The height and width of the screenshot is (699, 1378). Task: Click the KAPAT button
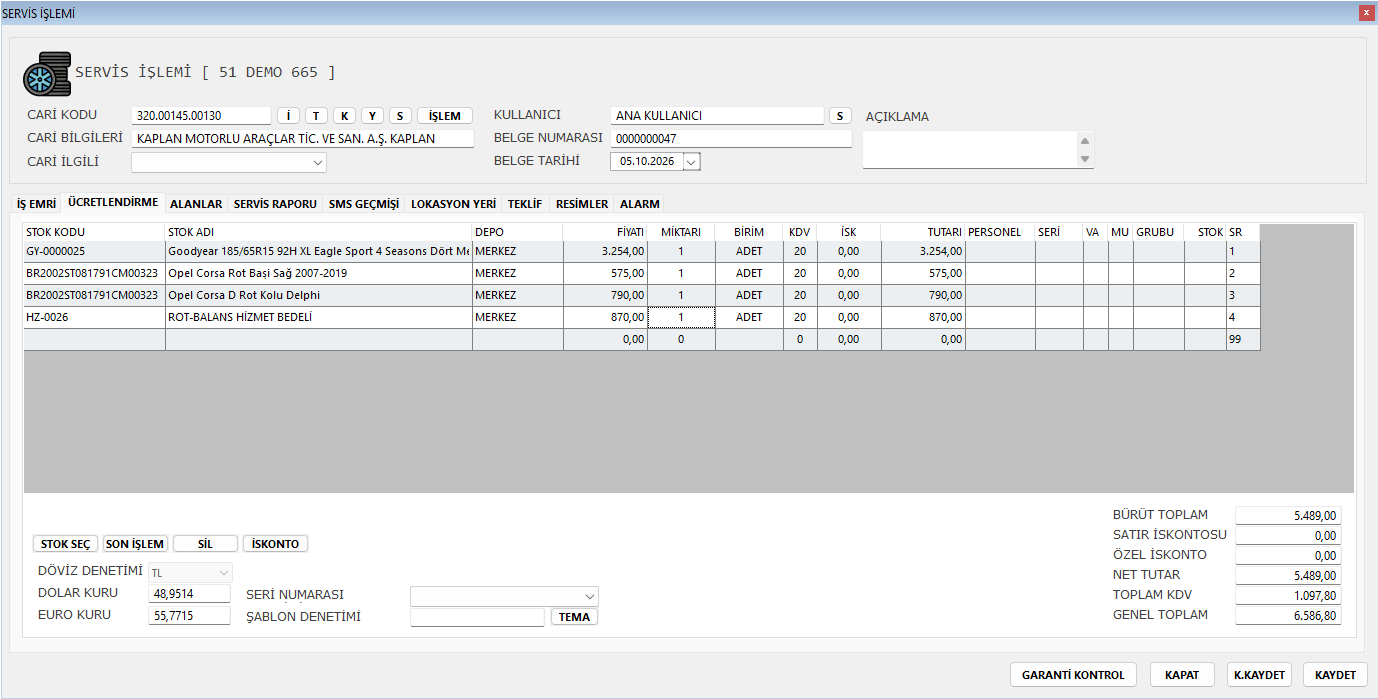point(1182,675)
